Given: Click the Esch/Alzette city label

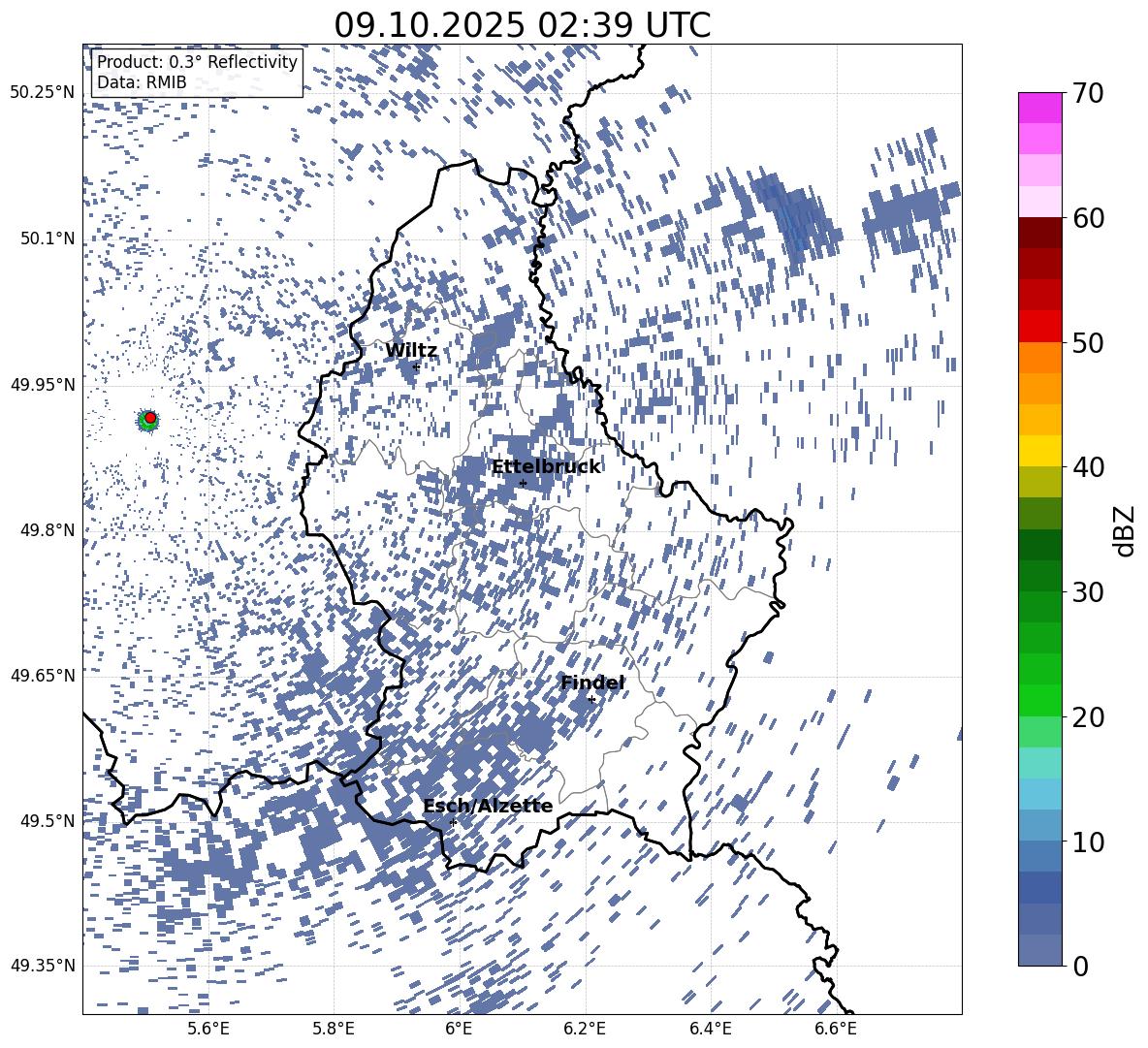Looking at the screenshot, I should tap(488, 806).
